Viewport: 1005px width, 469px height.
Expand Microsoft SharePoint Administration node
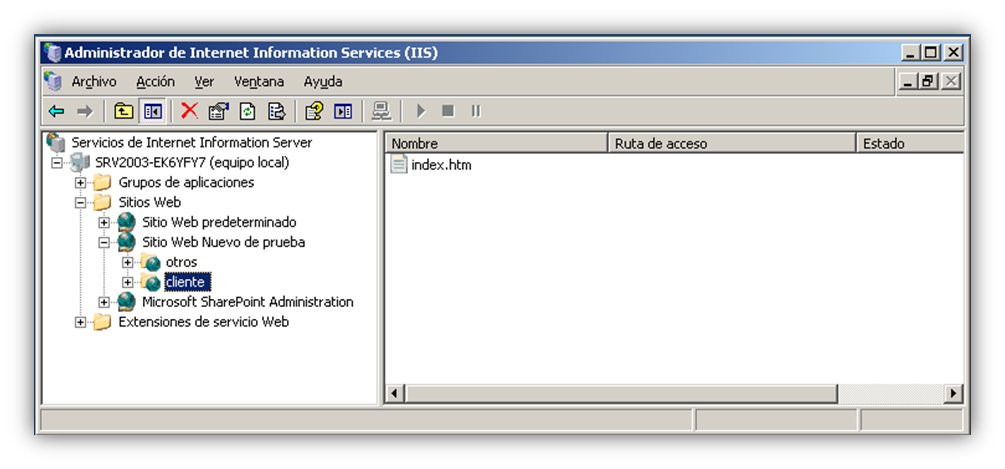104,302
